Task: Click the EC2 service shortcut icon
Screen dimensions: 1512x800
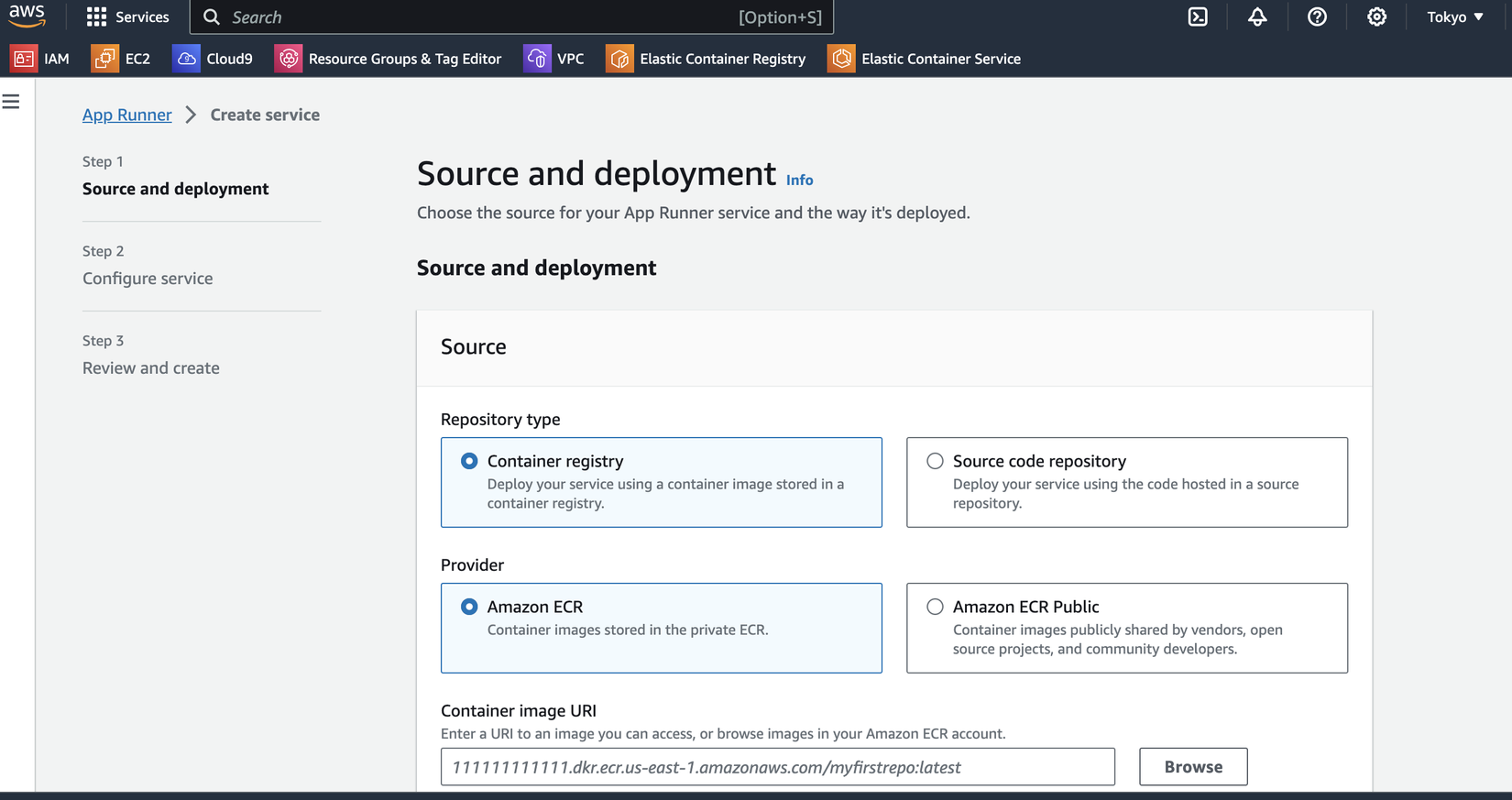Action: tap(104, 59)
